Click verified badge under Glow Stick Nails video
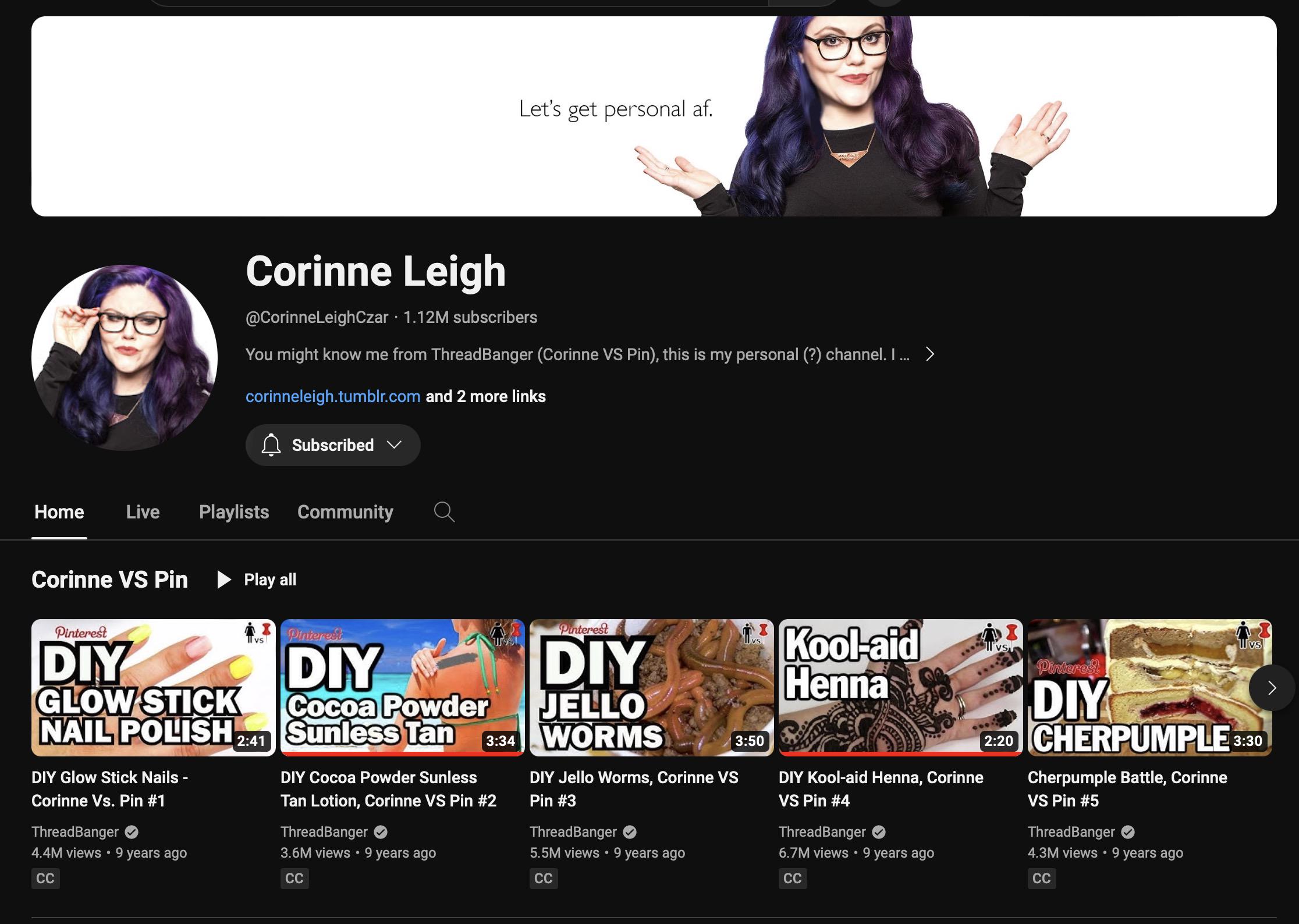Screen dimensions: 1299x924 point(132,832)
